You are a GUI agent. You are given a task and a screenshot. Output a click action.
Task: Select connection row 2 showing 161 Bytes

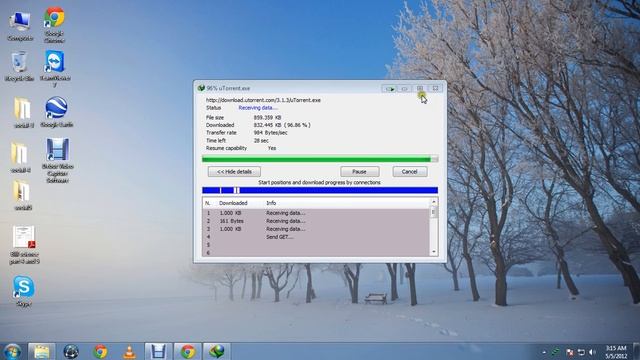coord(316,221)
